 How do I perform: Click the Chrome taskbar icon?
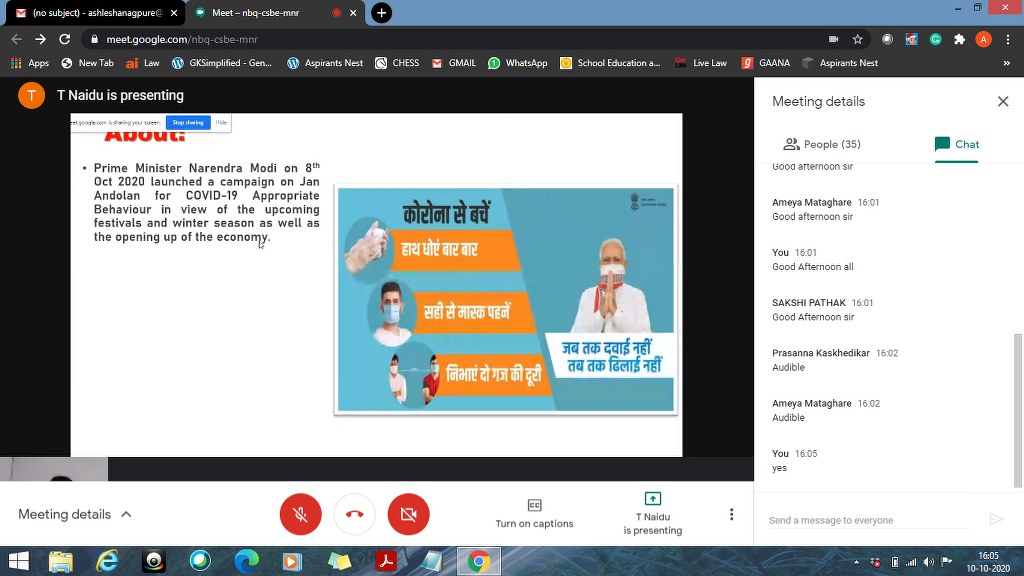[x=479, y=561]
